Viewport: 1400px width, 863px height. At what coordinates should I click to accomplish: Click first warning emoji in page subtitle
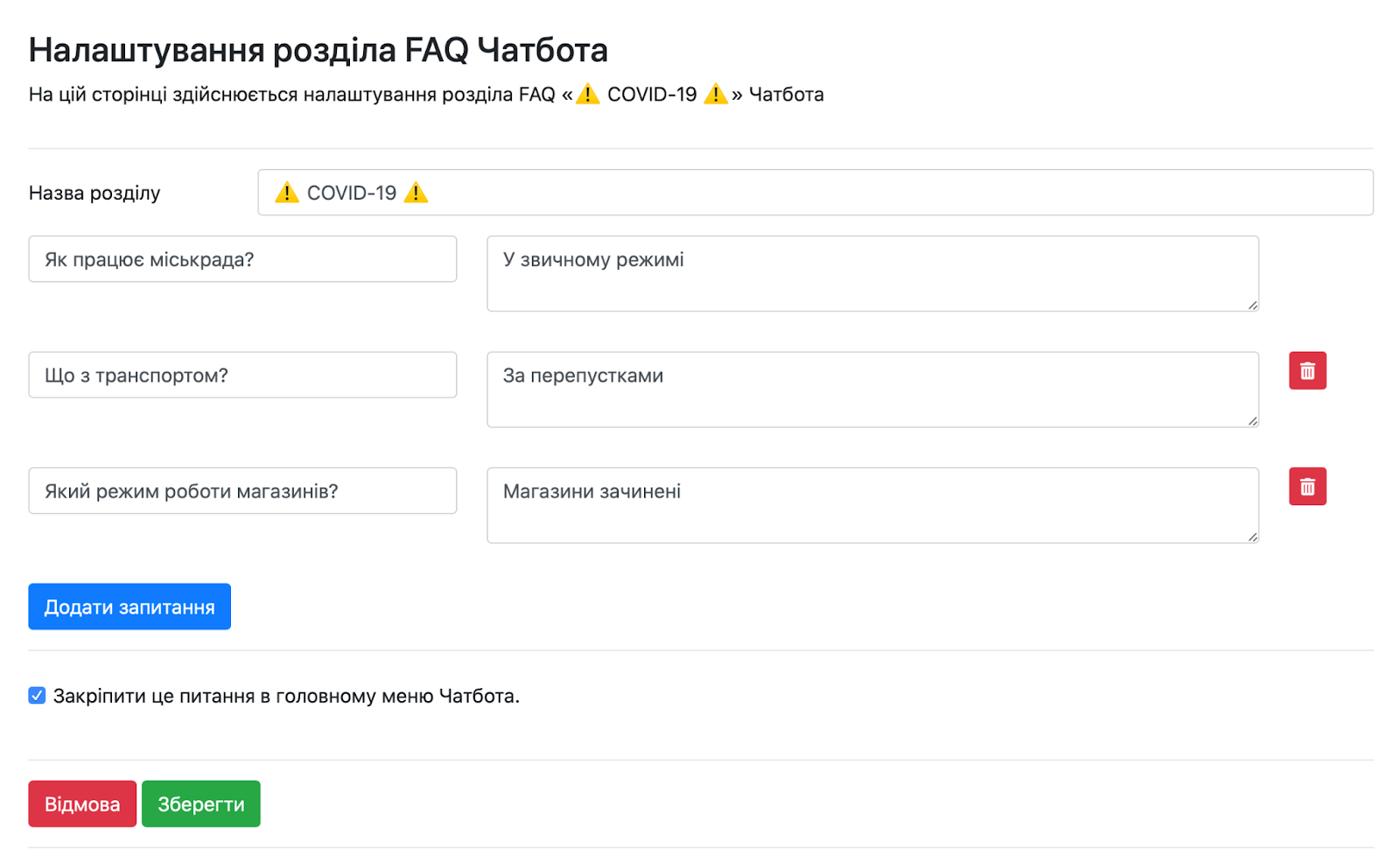click(x=588, y=95)
